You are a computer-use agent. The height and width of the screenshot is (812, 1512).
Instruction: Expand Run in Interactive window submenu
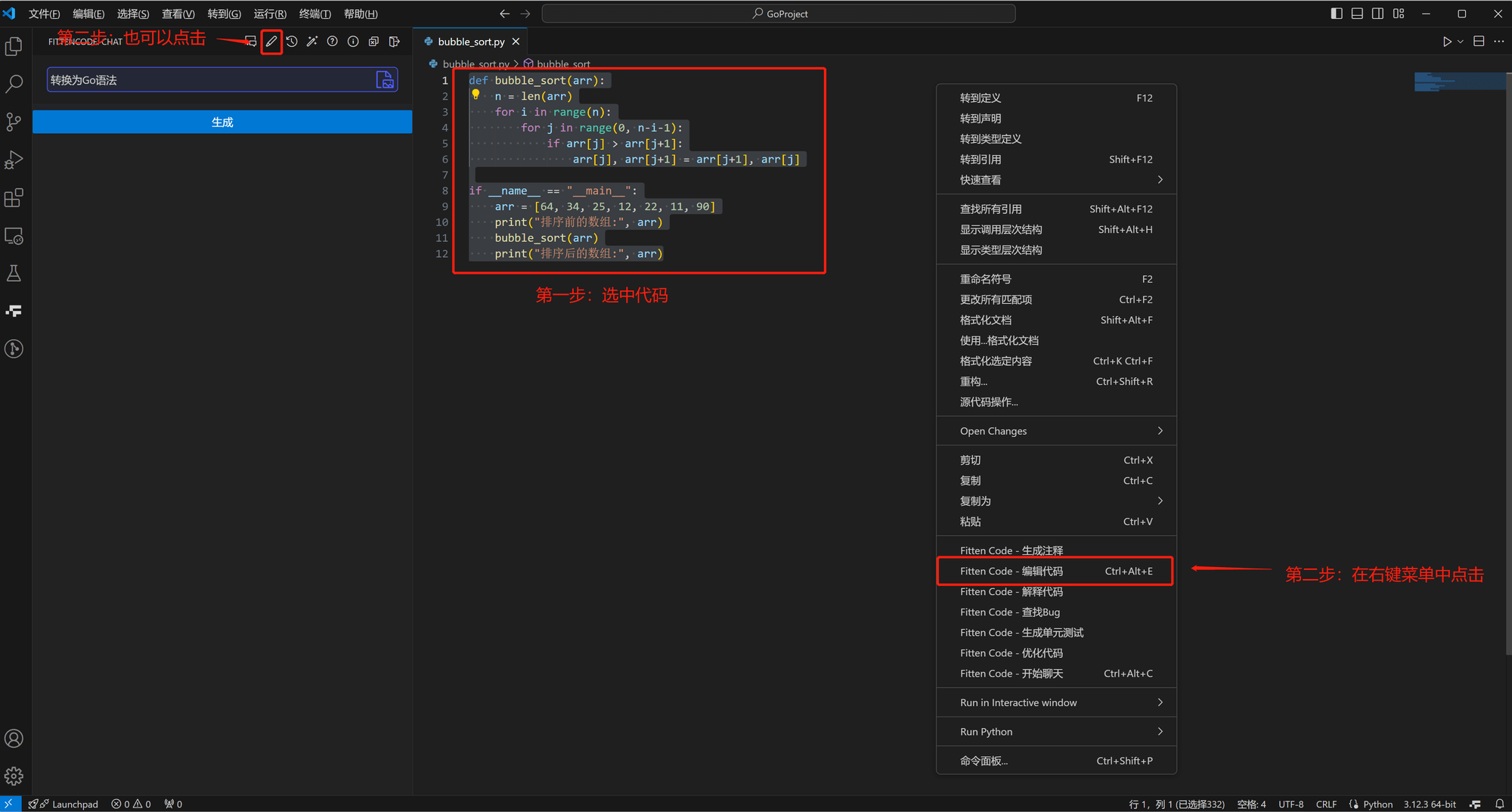[x=1056, y=702]
